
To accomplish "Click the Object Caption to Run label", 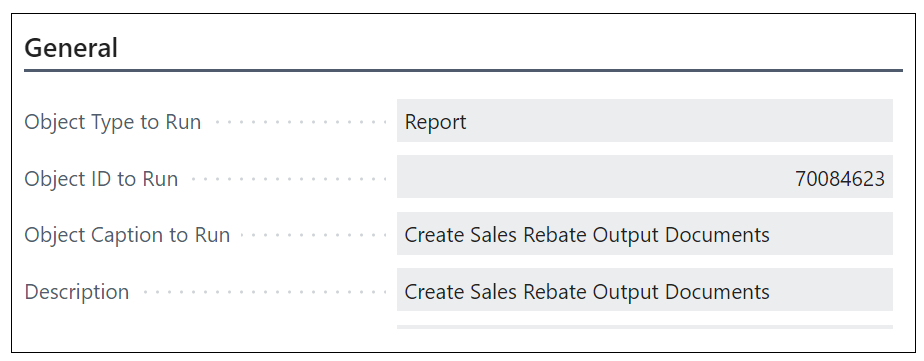I will 127,235.
